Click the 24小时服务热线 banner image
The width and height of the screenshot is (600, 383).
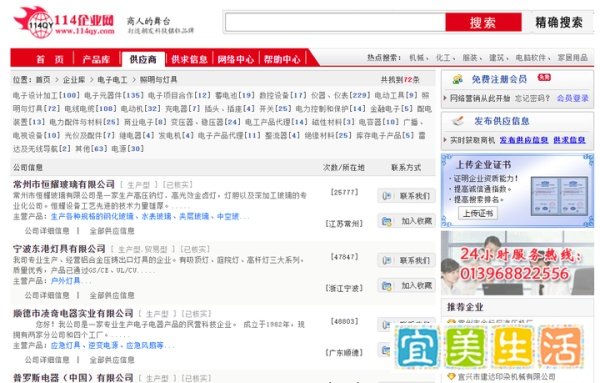coord(517,263)
